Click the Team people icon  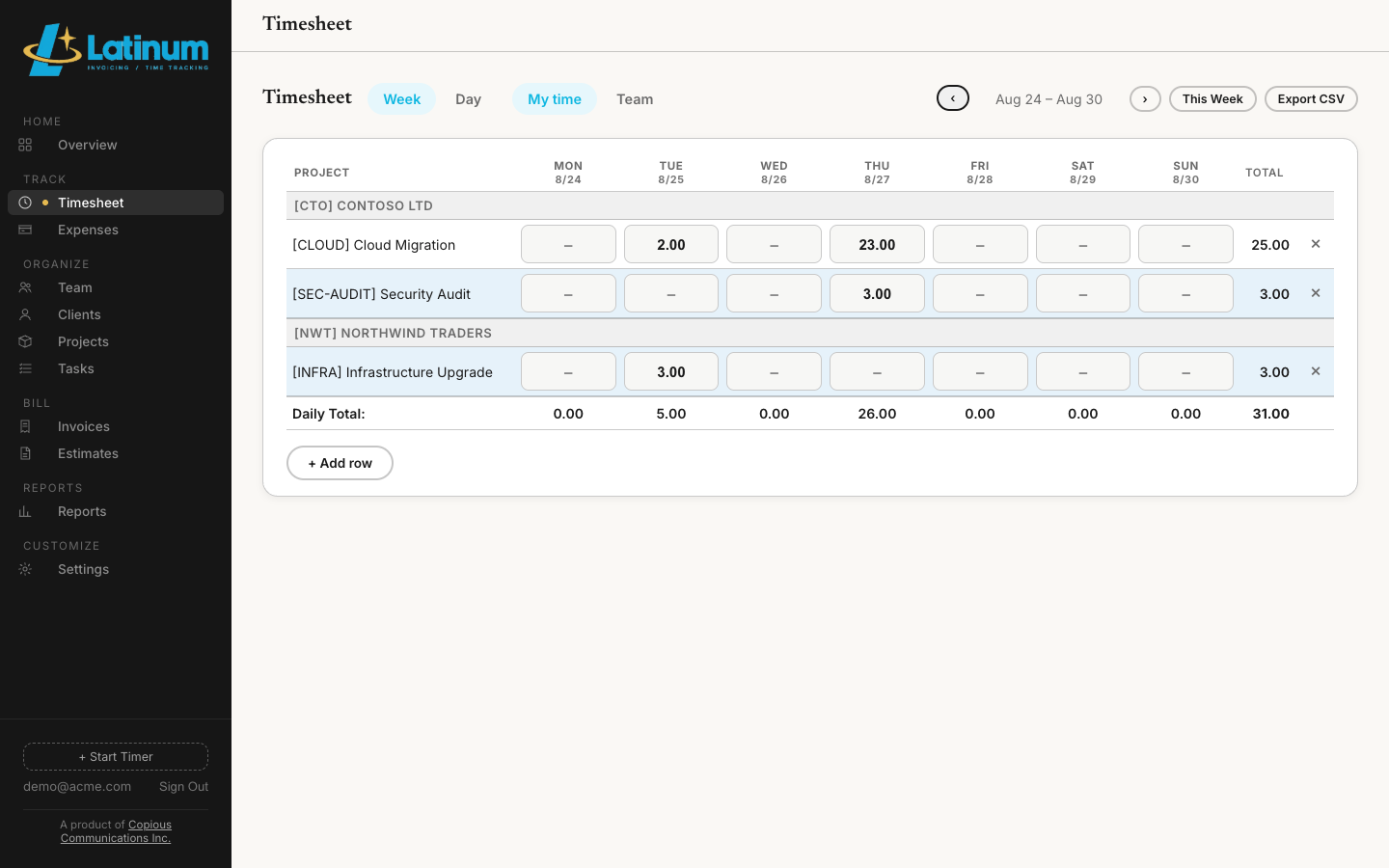[25, 287]
